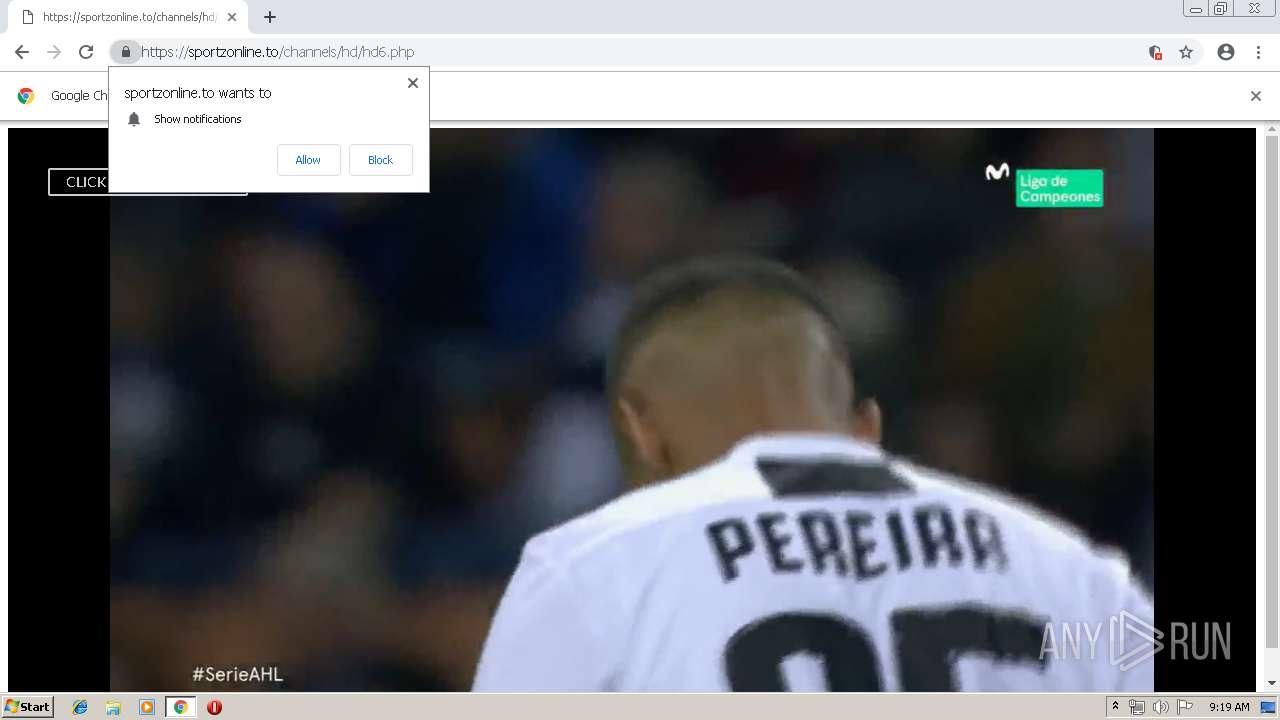Click the #SerieAHL hashtag overlay
Image resolution: width=1280 pixels, height=720 pixels.
click(238, 674)
